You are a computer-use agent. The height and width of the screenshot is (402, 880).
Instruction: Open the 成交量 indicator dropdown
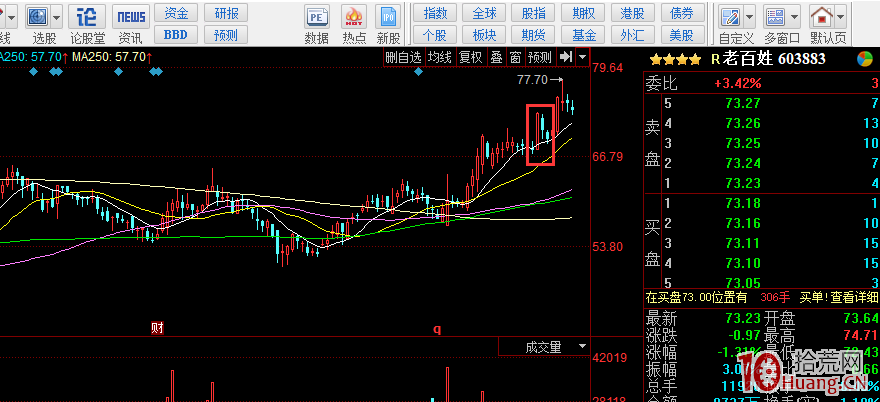point(581,346)
